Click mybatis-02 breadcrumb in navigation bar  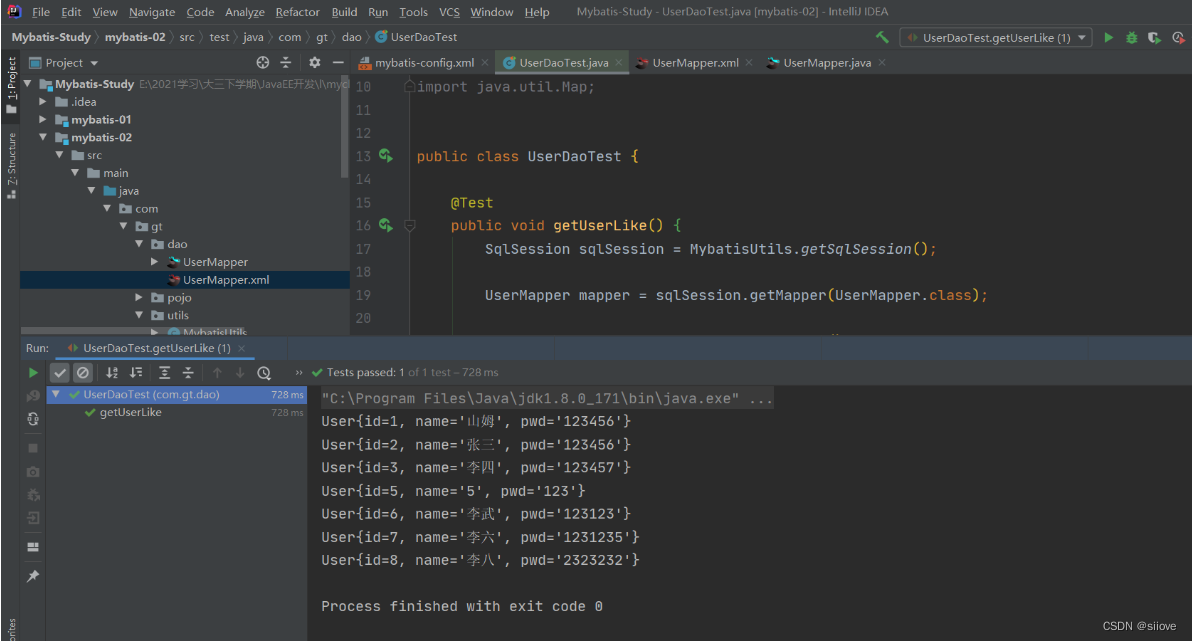click(135, 37)
